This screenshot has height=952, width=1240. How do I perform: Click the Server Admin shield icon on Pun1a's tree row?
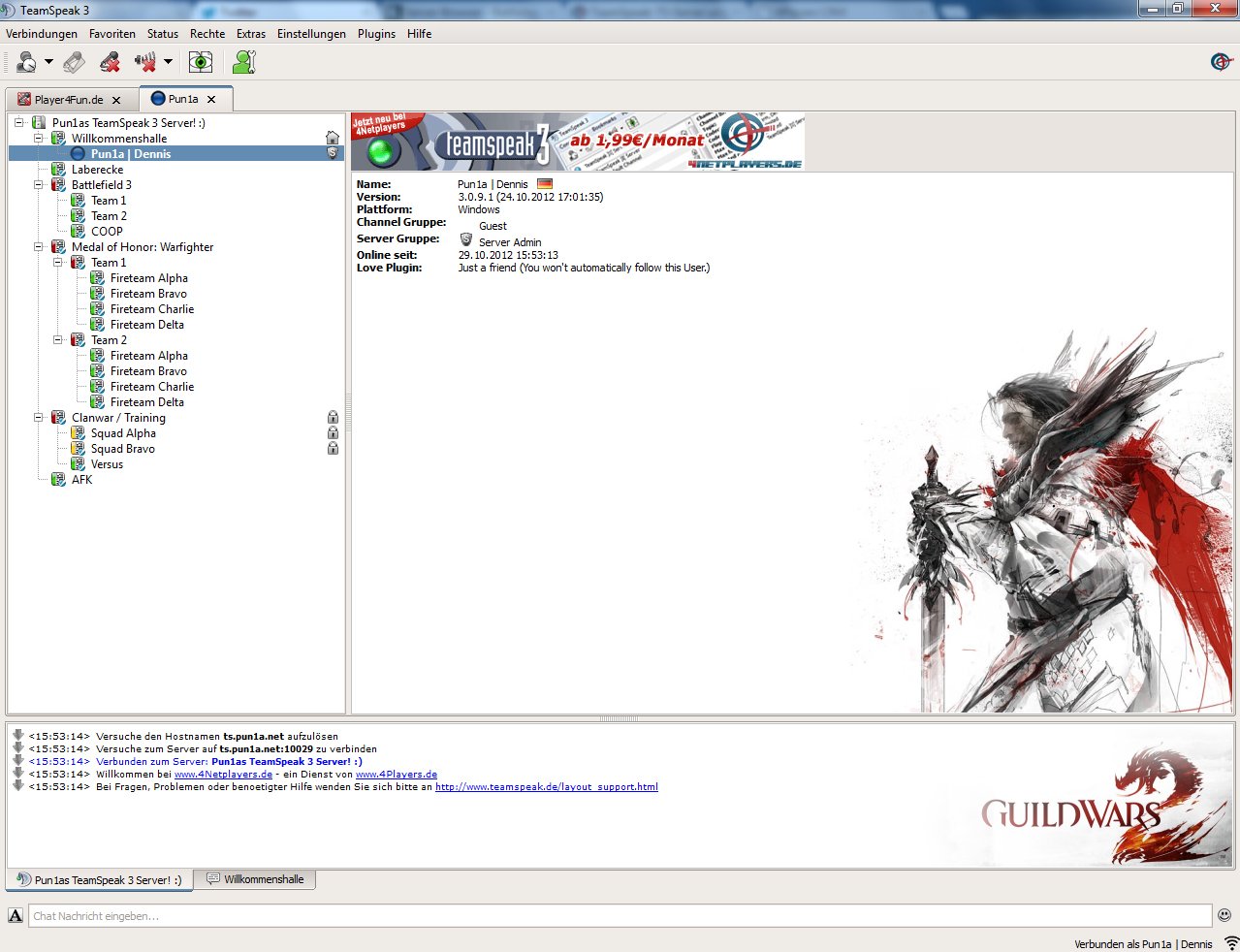[333, 153]
